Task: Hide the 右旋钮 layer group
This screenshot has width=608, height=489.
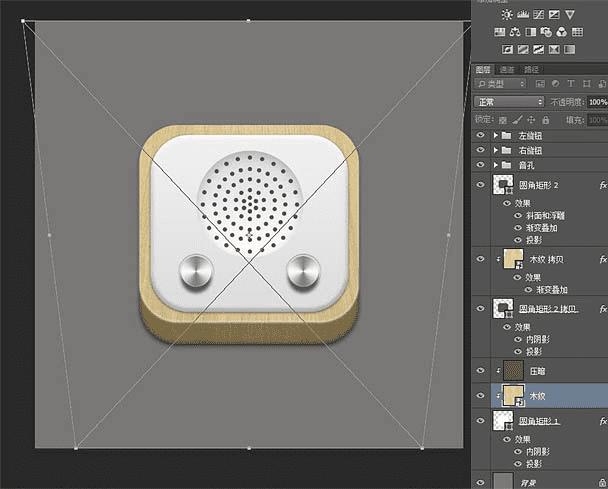Action: pos(480,150)
